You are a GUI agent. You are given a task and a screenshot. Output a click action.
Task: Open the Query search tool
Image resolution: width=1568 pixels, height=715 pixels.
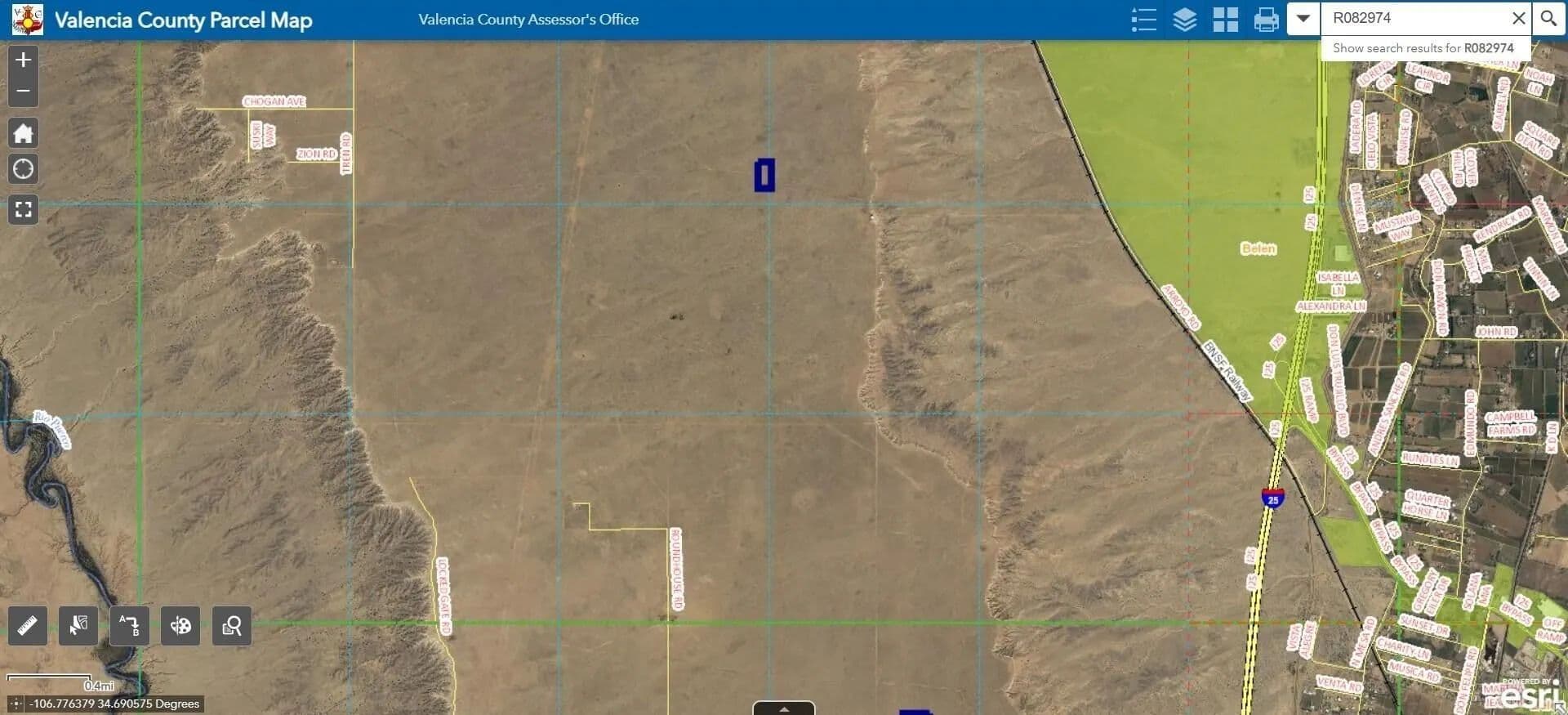[x=232, y=626]
